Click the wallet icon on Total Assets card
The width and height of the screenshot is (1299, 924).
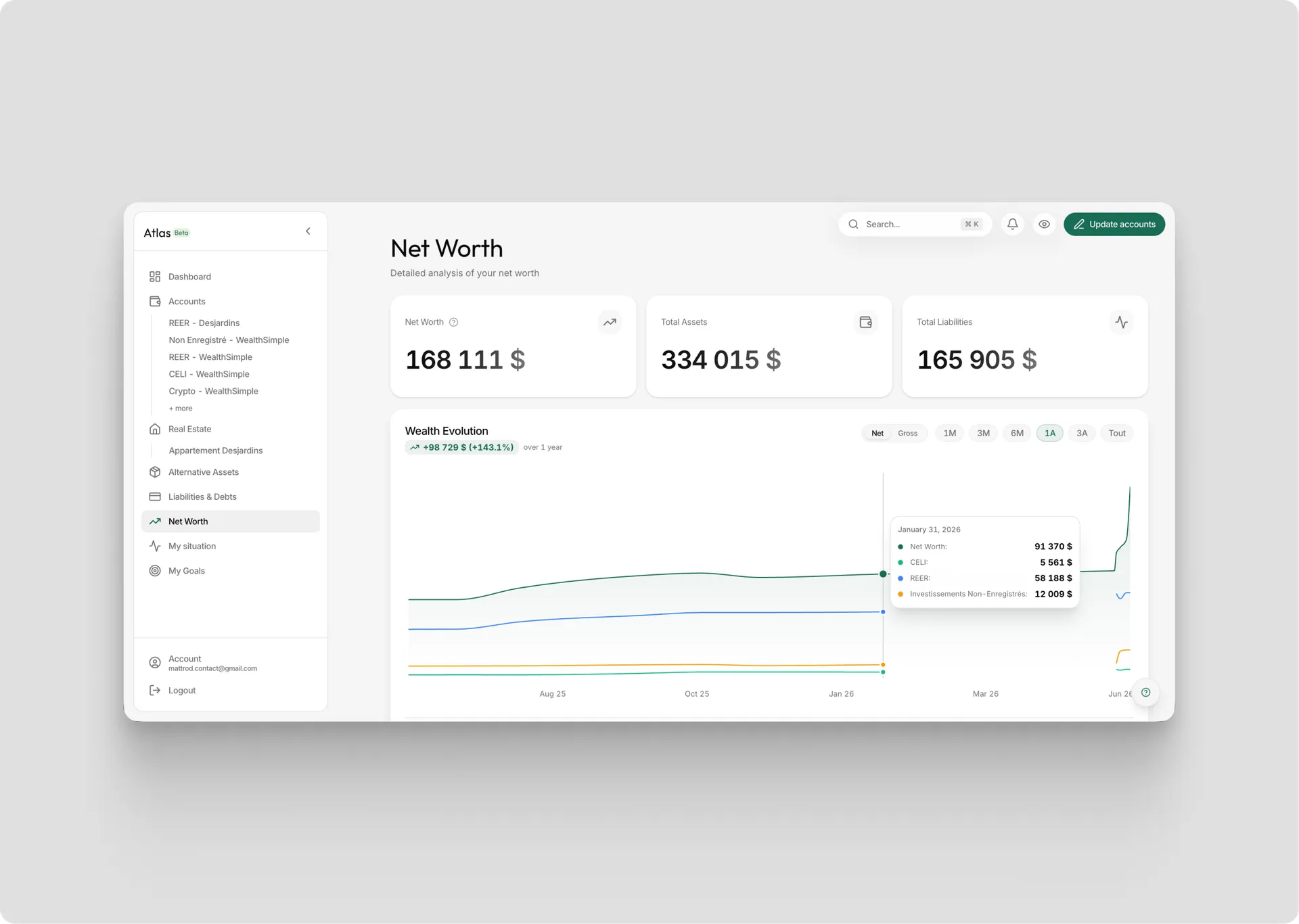(x=866, y=322)
